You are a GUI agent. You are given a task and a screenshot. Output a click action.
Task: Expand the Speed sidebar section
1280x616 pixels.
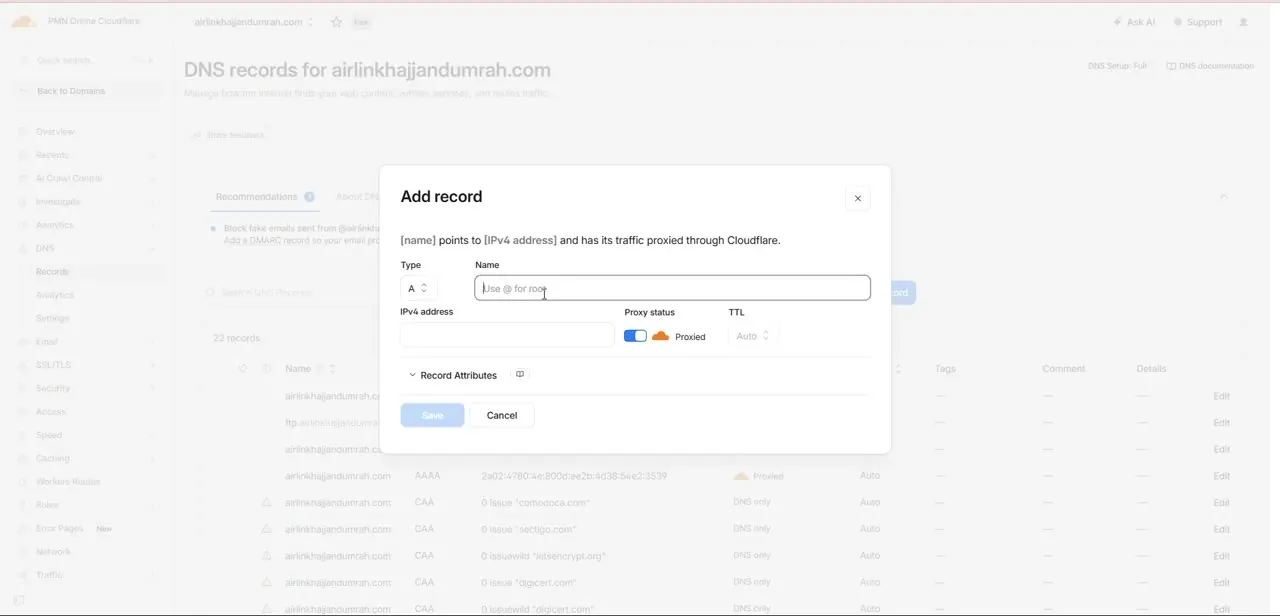(x=87, y=435)
